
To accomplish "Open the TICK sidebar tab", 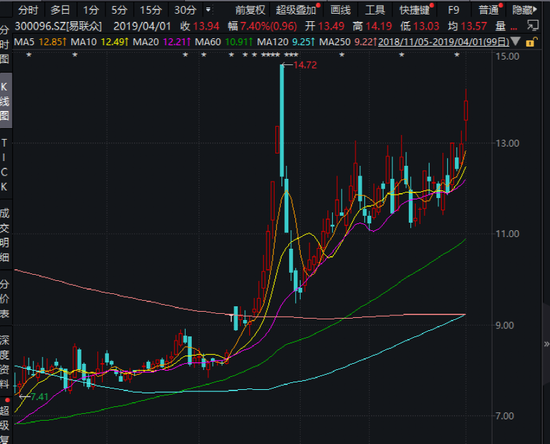I will pos(5,165).
